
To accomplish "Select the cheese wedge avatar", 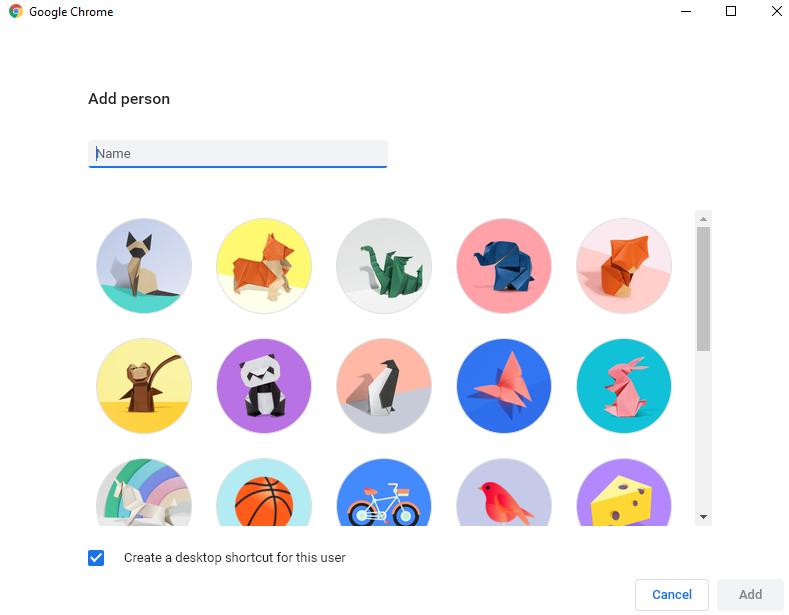I will click(x=624, y=492).
